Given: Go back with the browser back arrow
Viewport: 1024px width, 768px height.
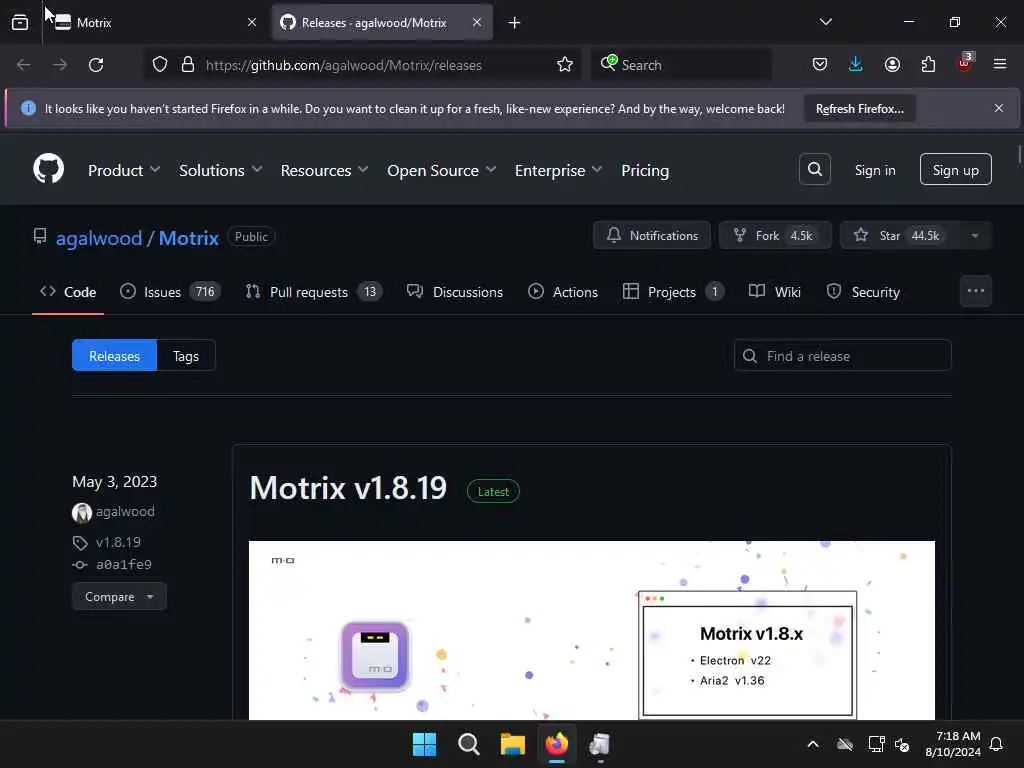Looking at the screenshot, I should click(x=24, y=65).
